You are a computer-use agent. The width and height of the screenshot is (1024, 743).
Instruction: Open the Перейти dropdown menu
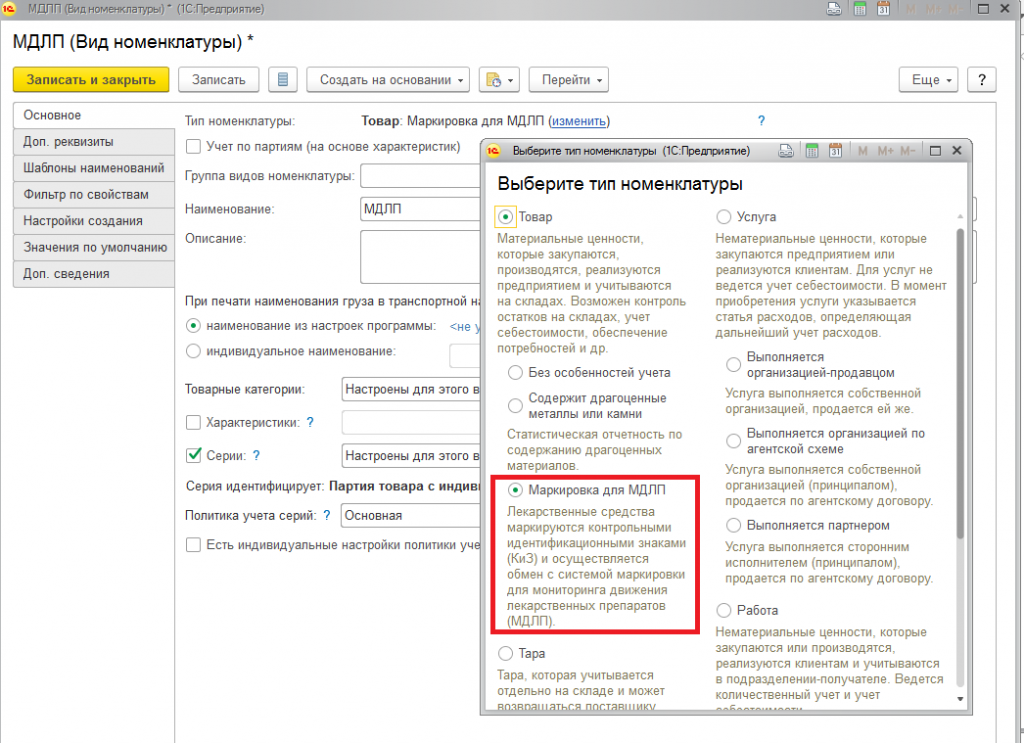(x=569, y=80)
